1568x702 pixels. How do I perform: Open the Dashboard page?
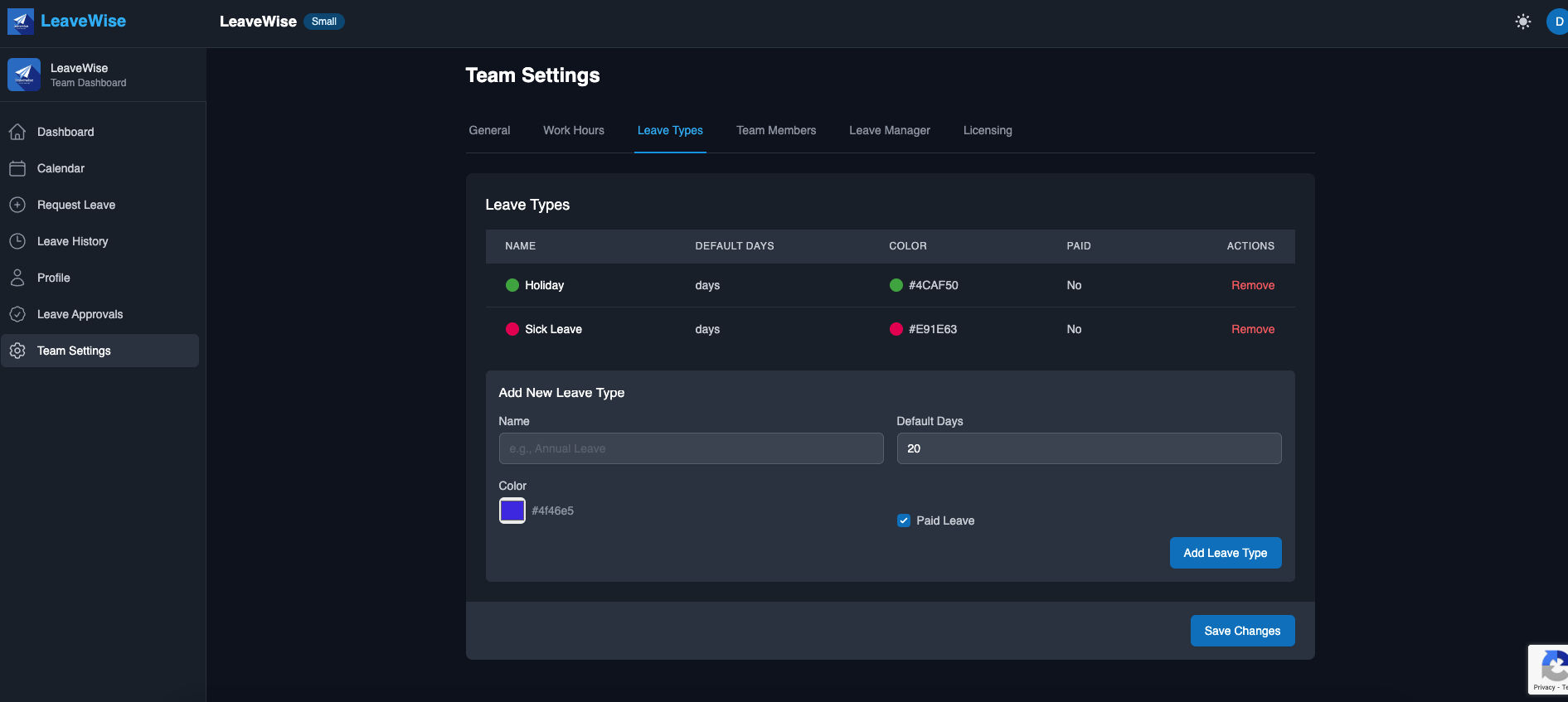(100, 132)
